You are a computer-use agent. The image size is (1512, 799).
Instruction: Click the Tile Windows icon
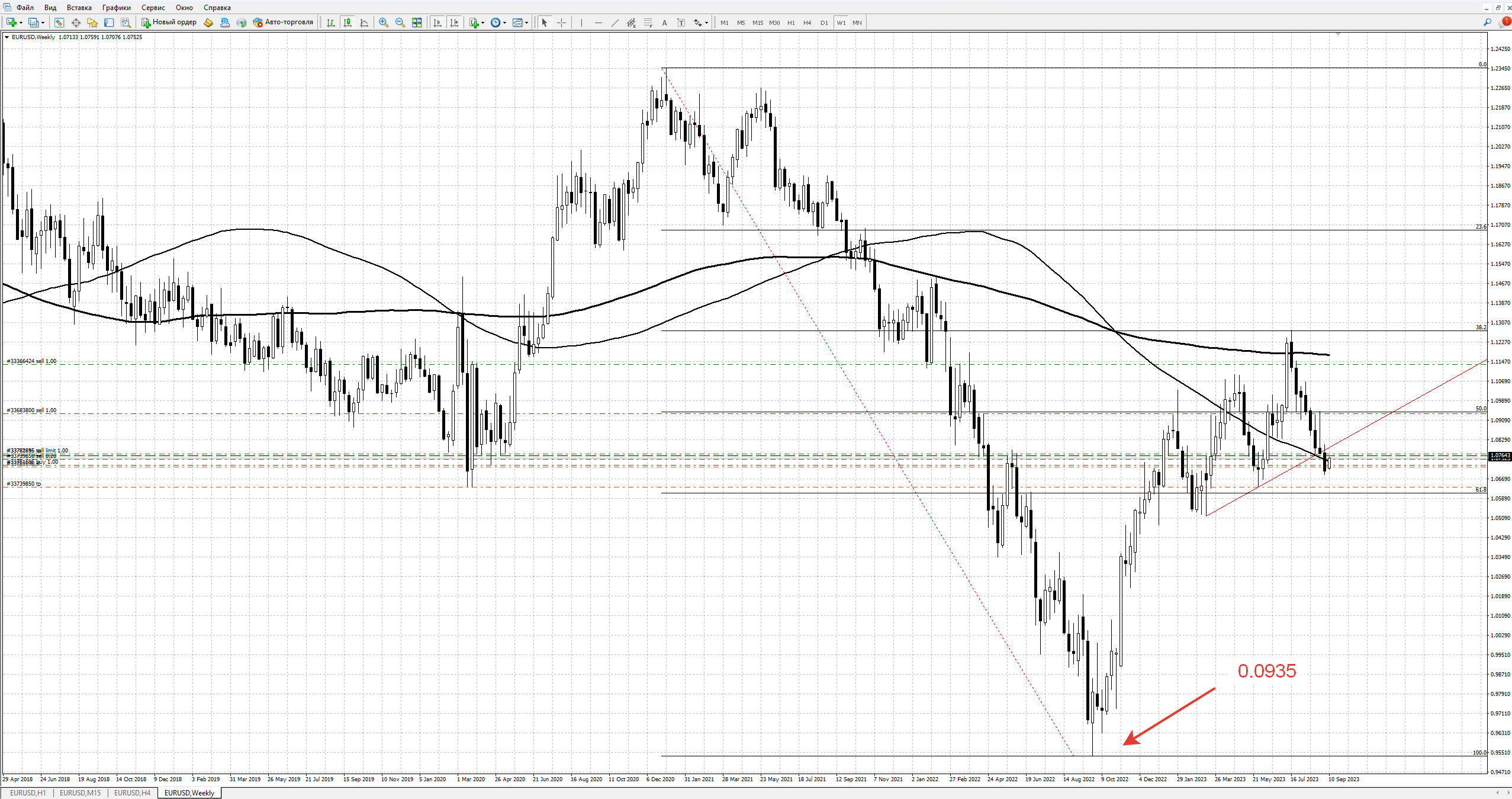pos(417,23)
